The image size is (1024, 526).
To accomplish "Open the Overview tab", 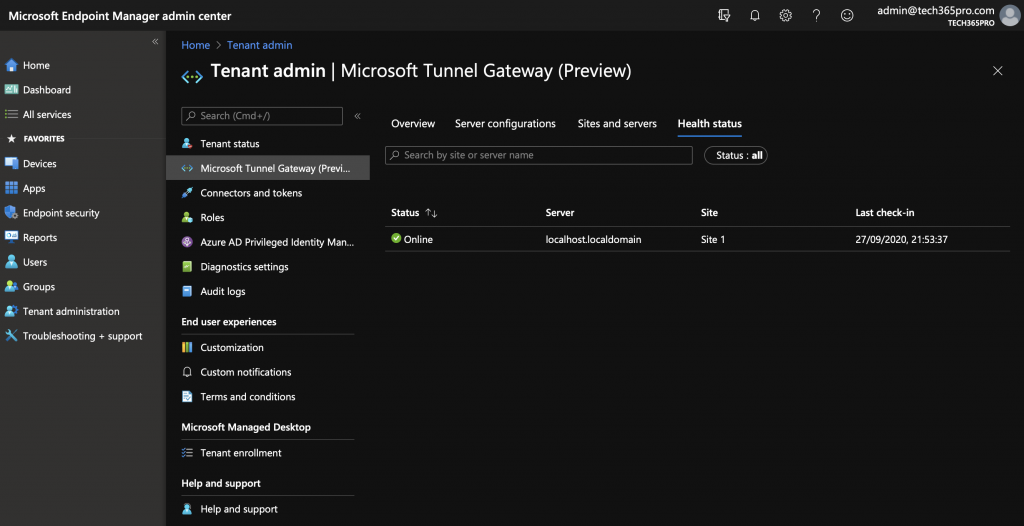I will pos(413,124).
